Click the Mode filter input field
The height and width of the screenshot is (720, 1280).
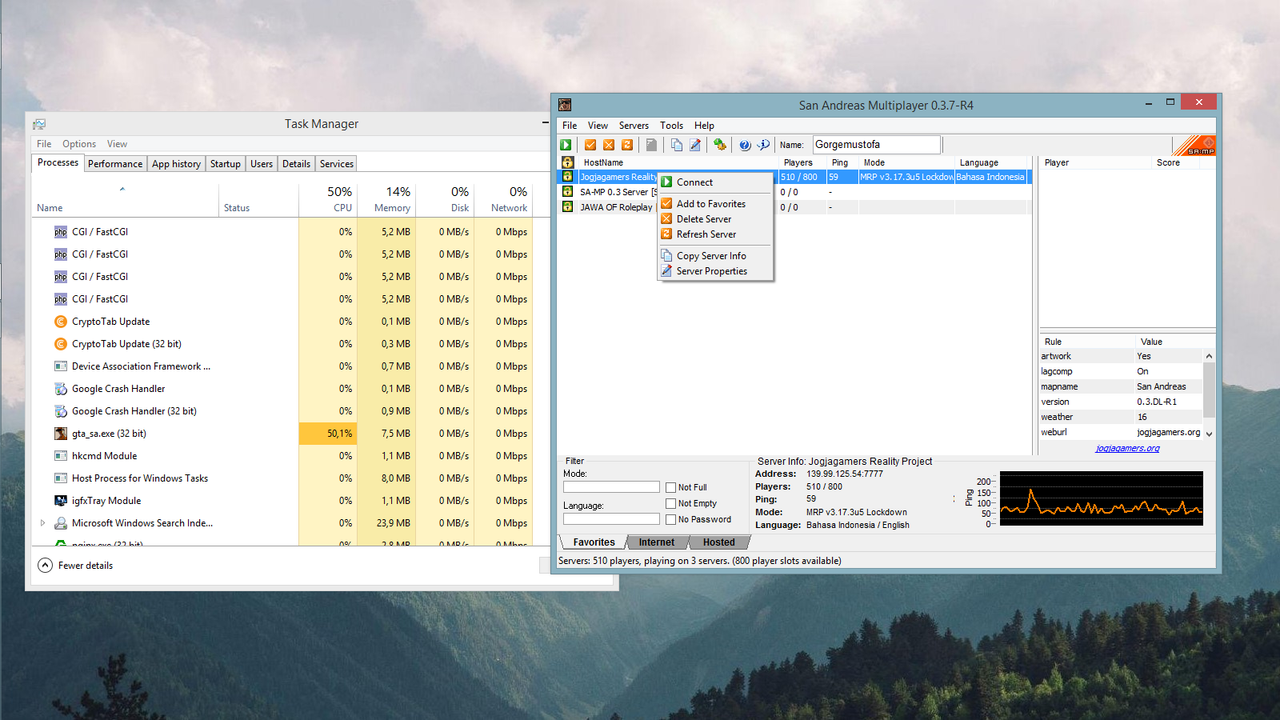[612, 487]
